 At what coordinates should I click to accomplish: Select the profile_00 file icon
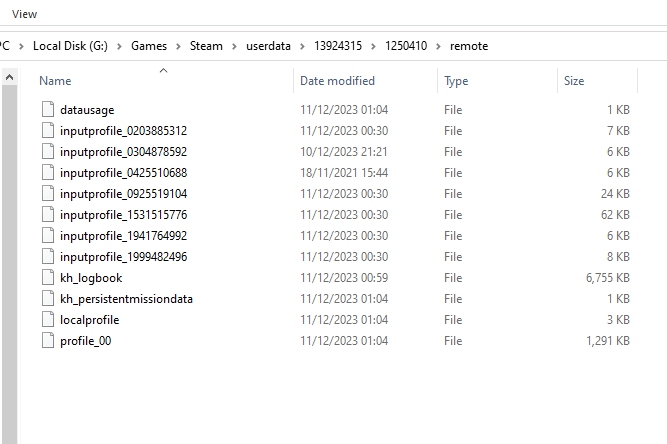[x=48, y=341]
